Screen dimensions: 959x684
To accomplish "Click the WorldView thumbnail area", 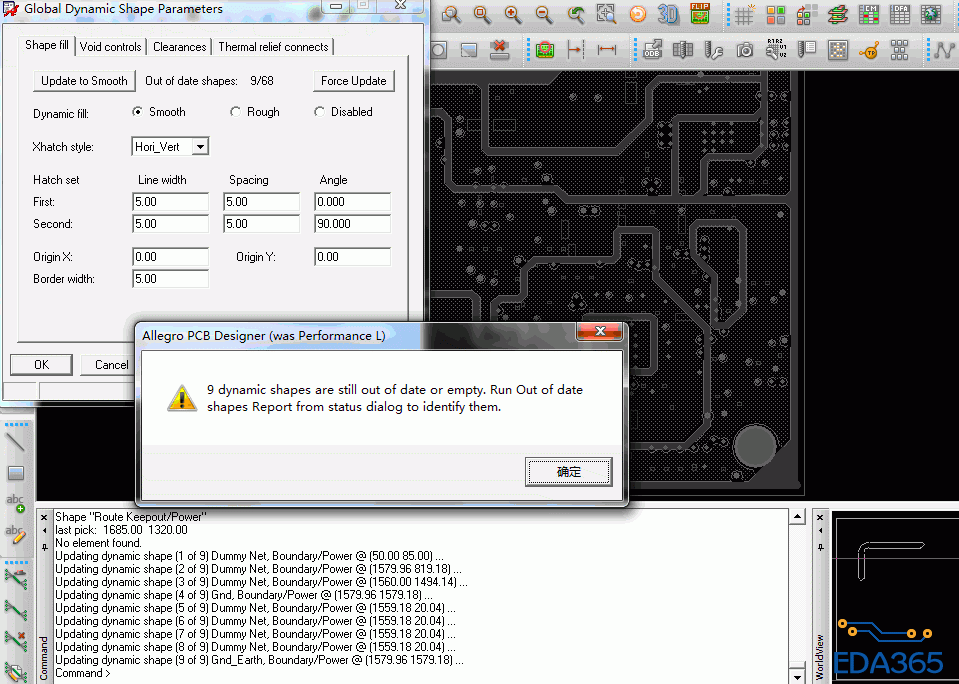I will pos(895,597).
